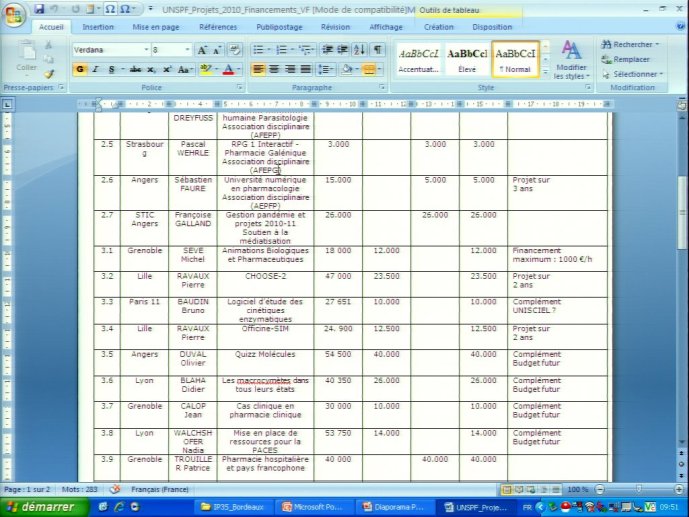Toggle bold (G) formatting
689x517 pixels.
pos(80,69)
